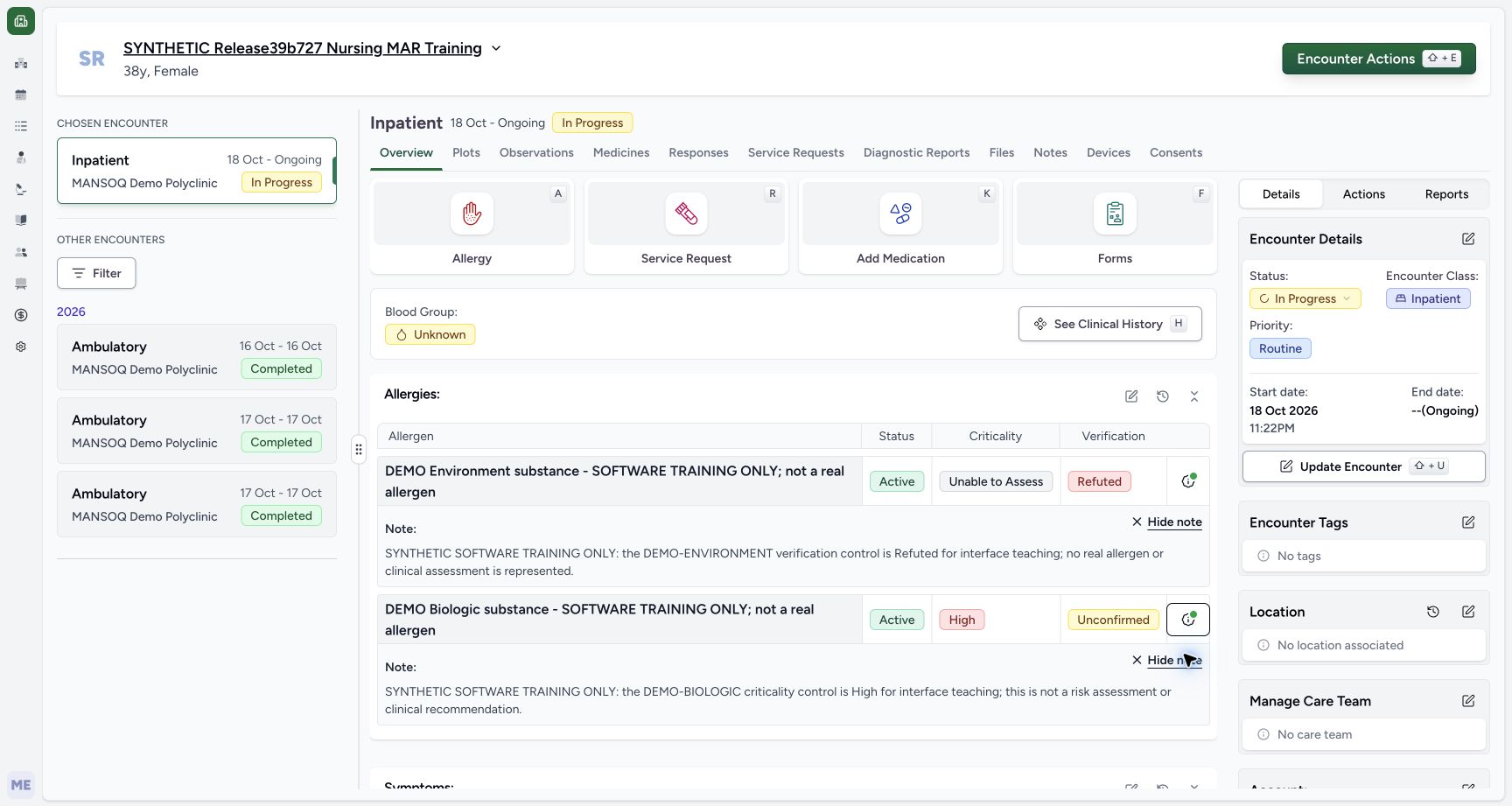Screen dimensions: 1512x806
Task: Click the Forms clipboard icon card
Action: [1115, 227]
